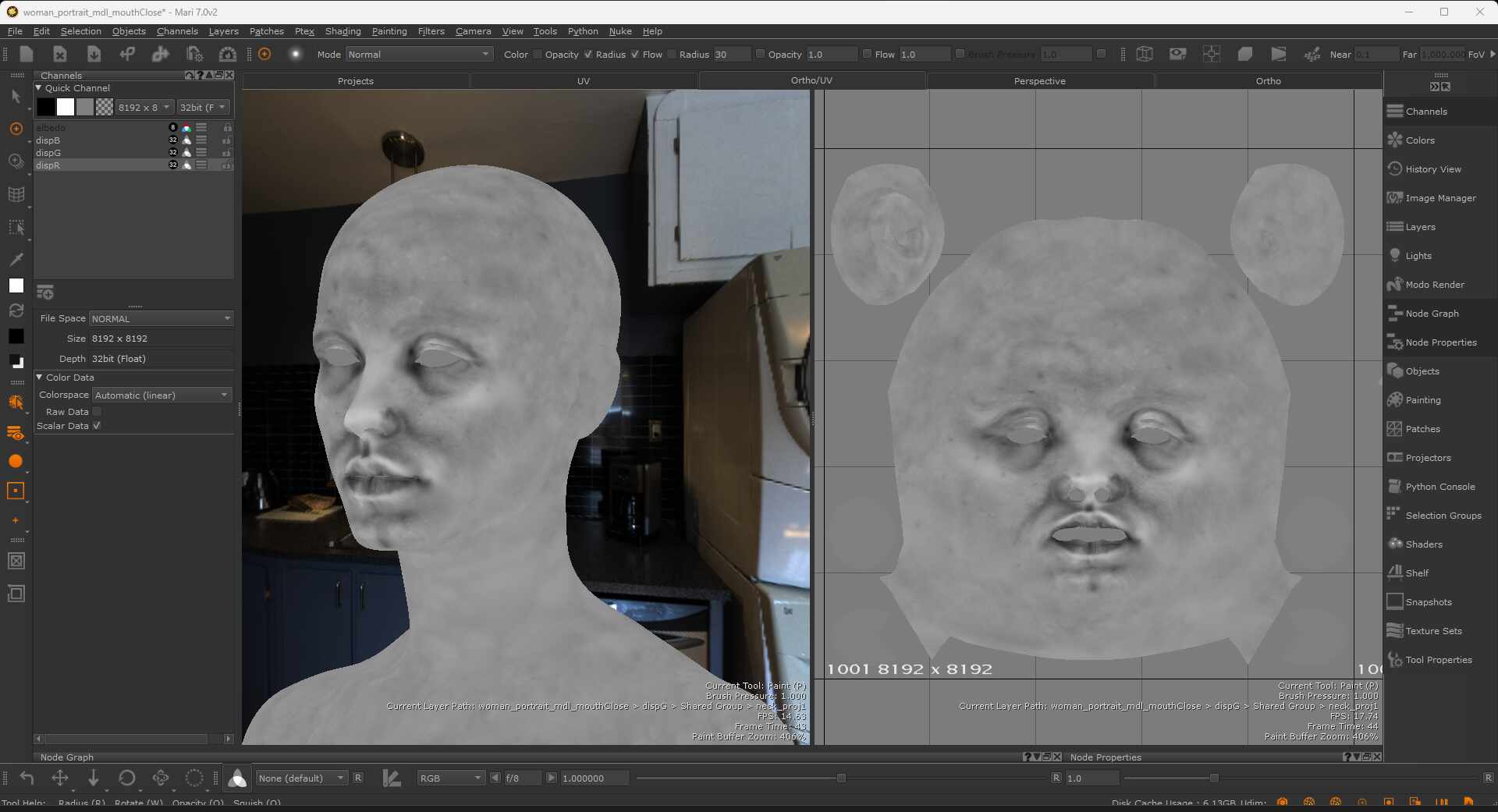The image size is (1498, 812).
Task: Open the Image Manager palette
Action: coord(1439,198)
